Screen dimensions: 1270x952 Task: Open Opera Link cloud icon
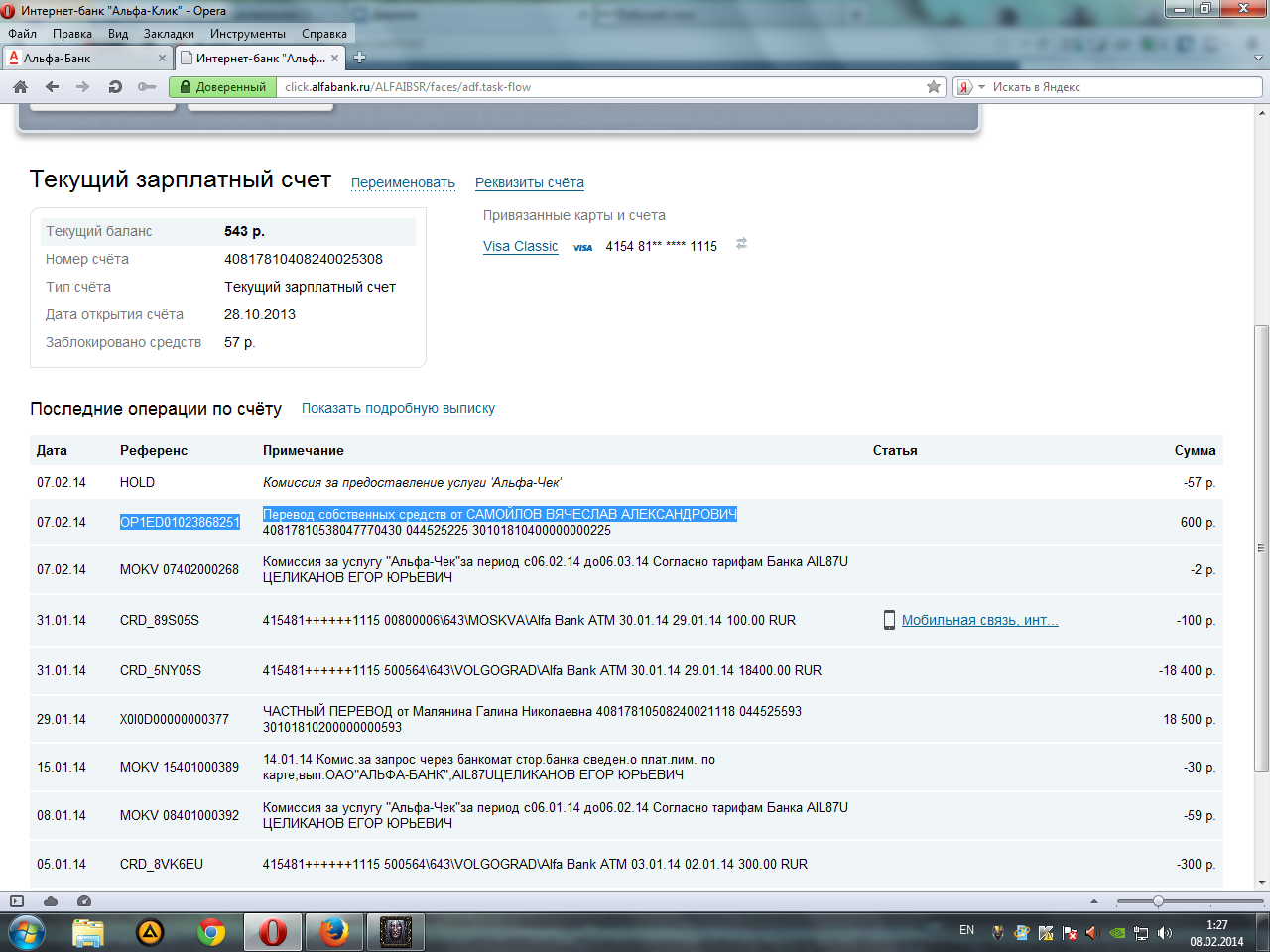point(51,901)
